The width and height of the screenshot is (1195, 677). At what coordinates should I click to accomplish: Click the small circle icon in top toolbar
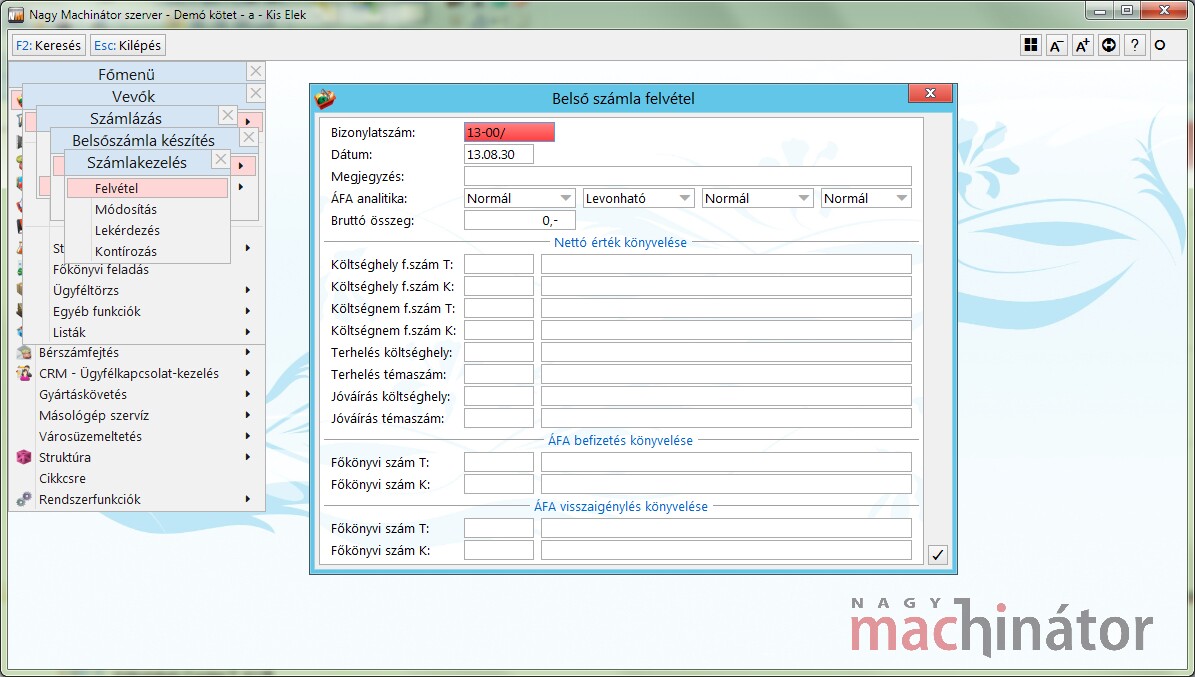point(1160,45)
